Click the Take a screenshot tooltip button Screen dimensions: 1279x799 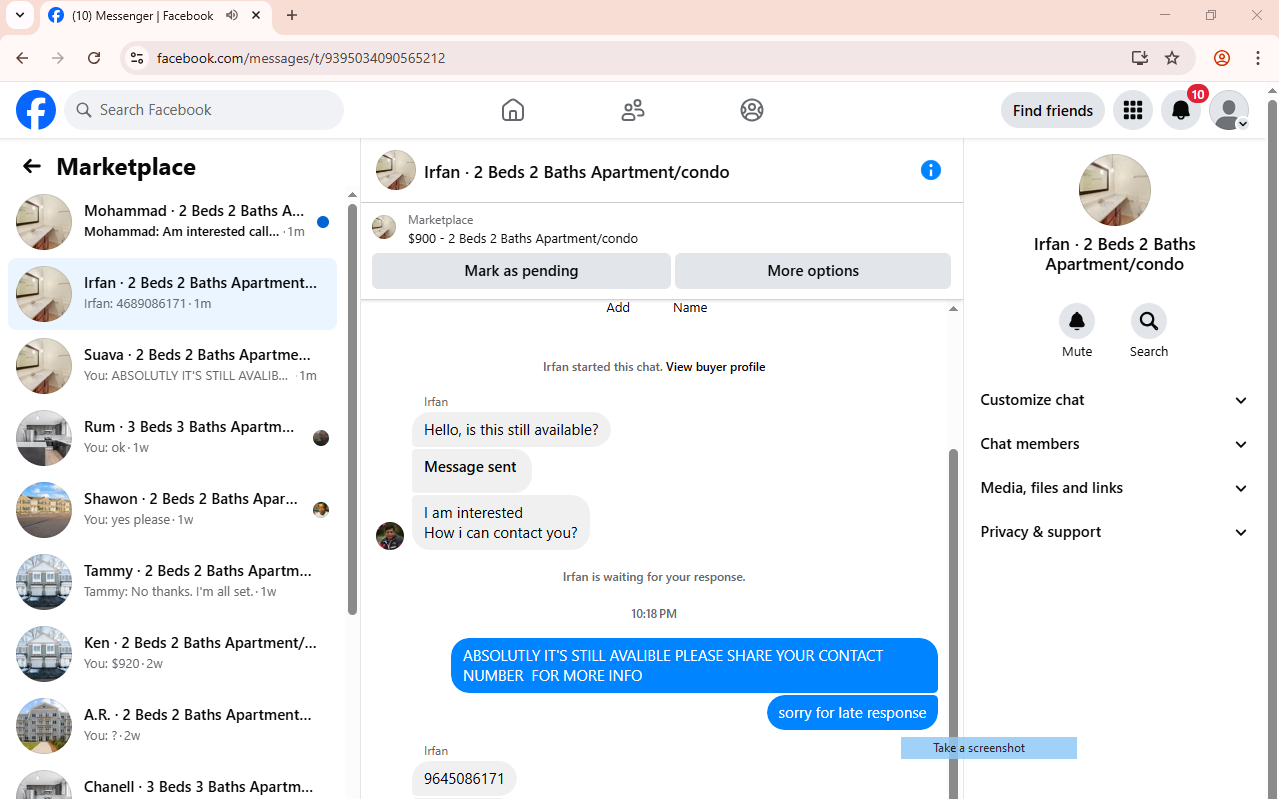click(x=989, y=748)
